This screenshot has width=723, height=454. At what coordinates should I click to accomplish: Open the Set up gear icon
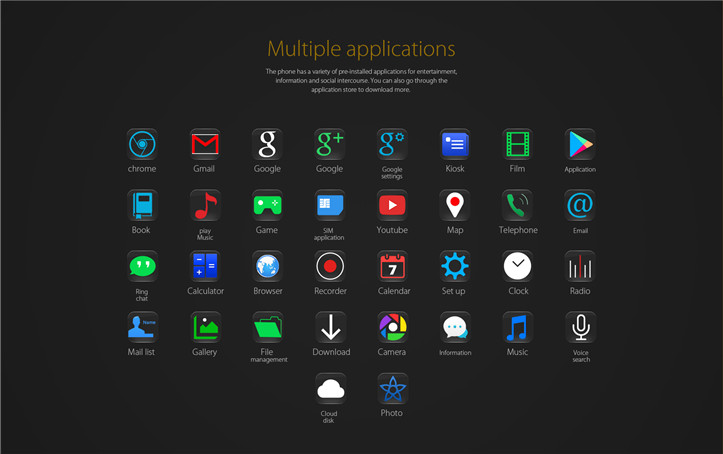point(455,266)
